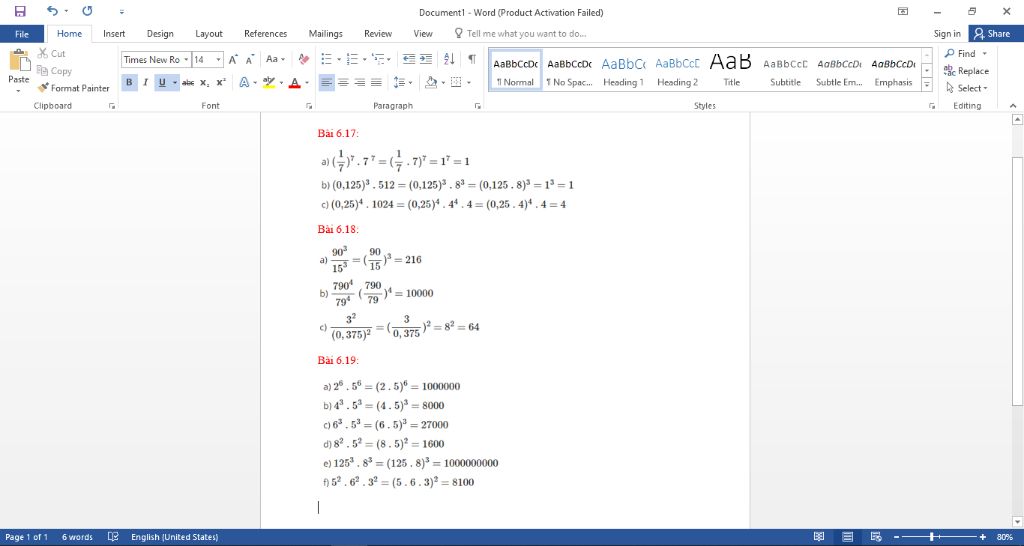
Task: Decrease paragraph indent
Action: click(409, 59)
